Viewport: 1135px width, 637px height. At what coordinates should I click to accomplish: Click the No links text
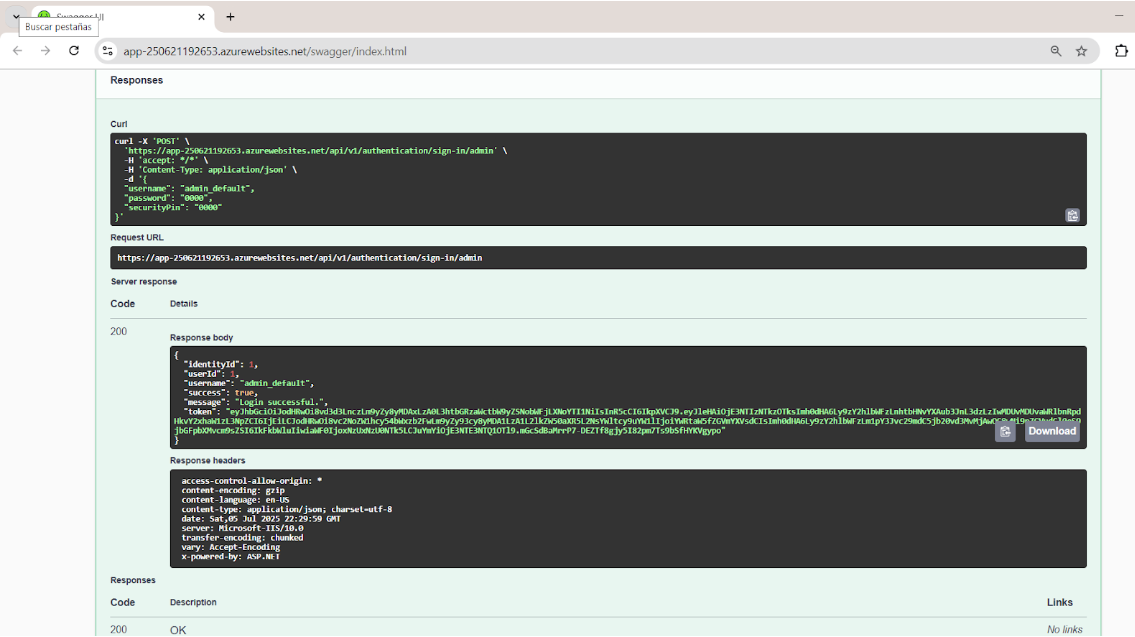point(1065,629)
